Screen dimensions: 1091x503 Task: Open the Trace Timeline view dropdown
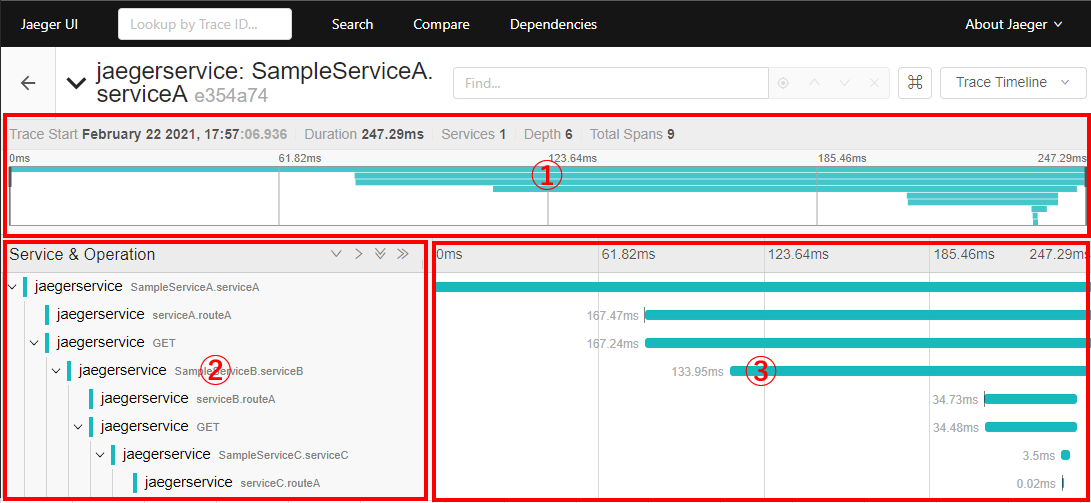tap(1012, 83)
